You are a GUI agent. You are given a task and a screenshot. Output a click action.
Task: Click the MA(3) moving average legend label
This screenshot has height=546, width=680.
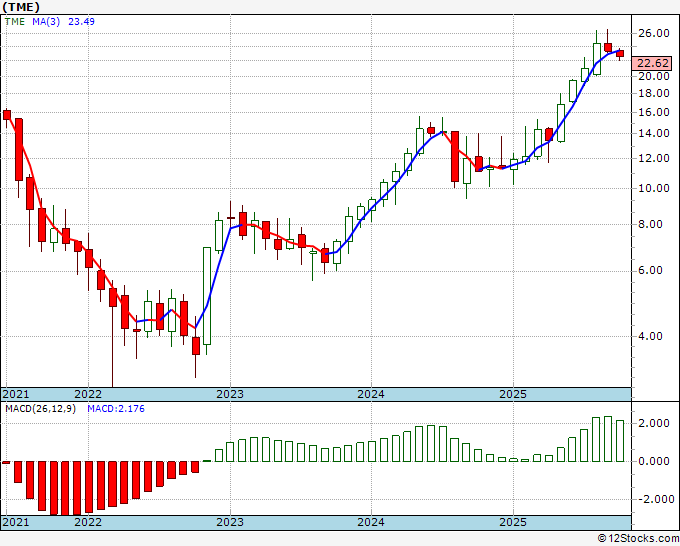coord(46,22)
